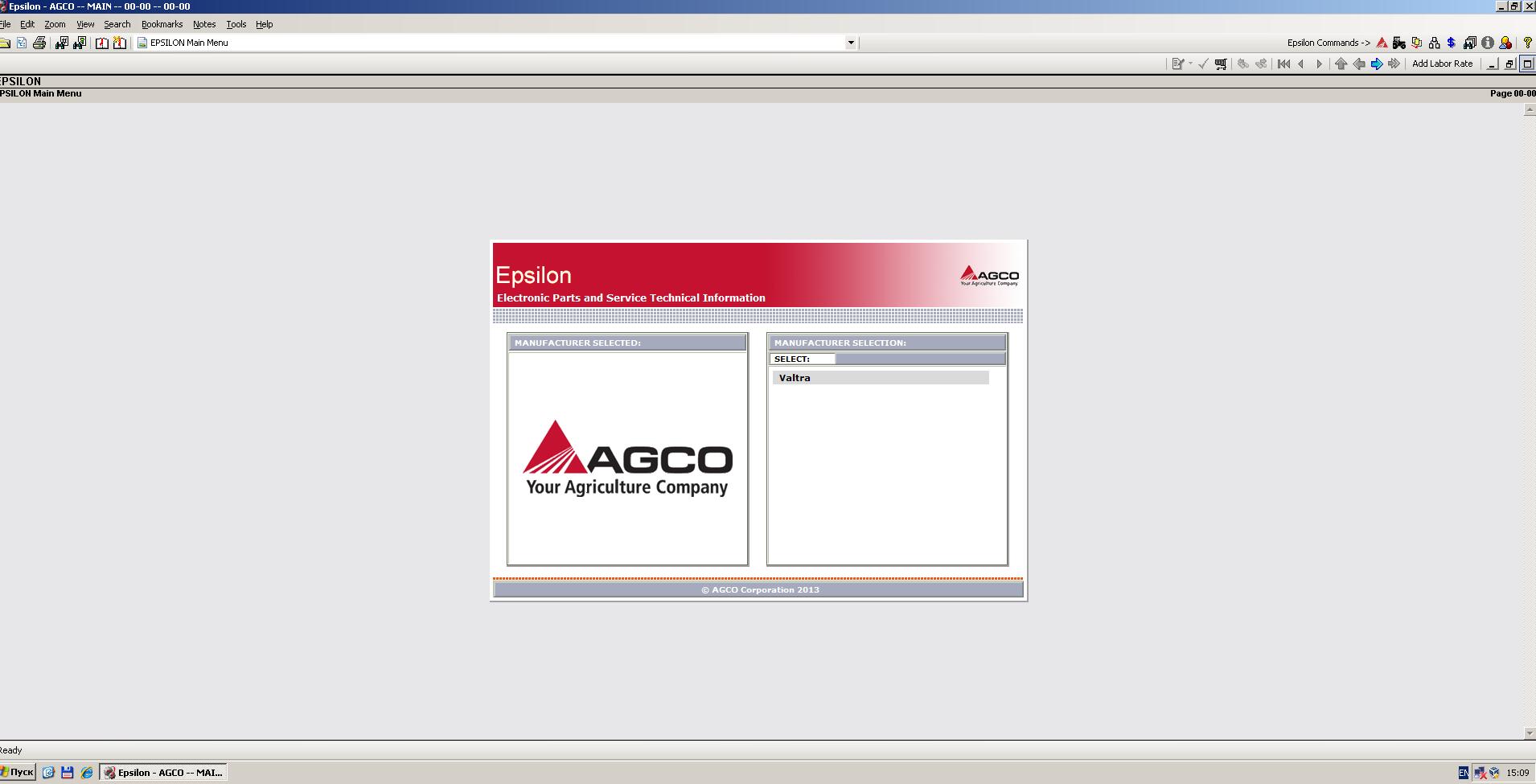
Task: Click the scrollbar up arrow
Action: (1529, 110)
